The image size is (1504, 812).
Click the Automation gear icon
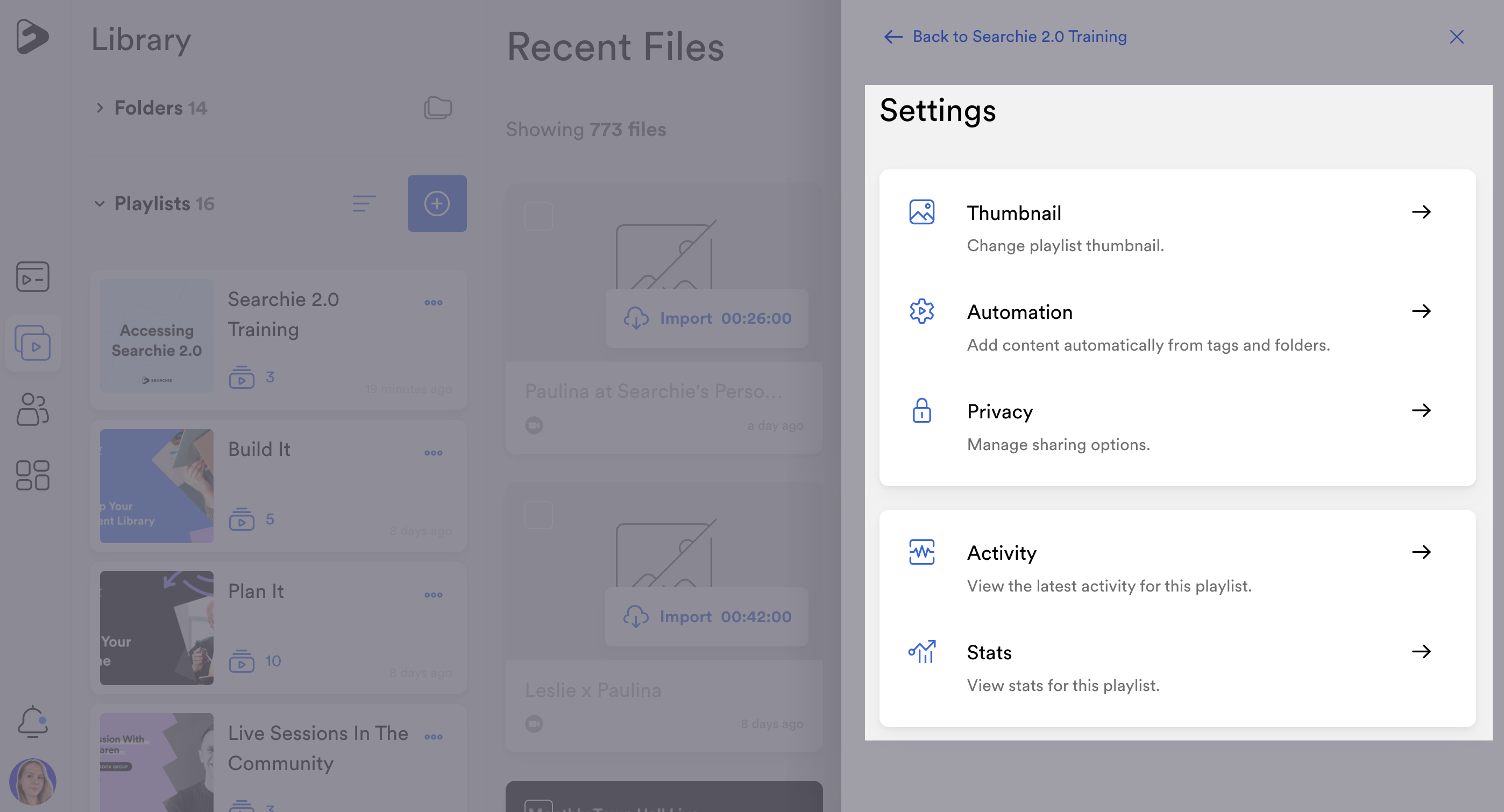click(922, 311)
